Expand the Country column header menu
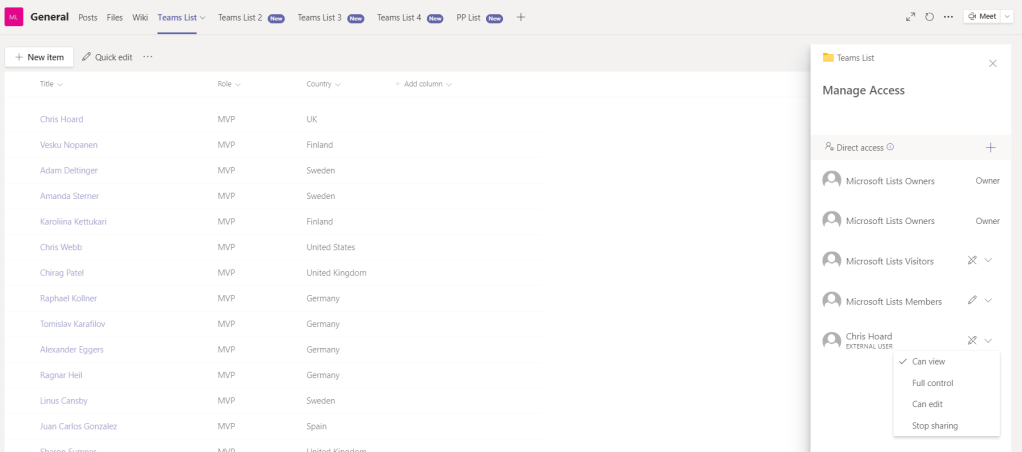The width and height of the screenshot is (1022, 452). point(336,84)
